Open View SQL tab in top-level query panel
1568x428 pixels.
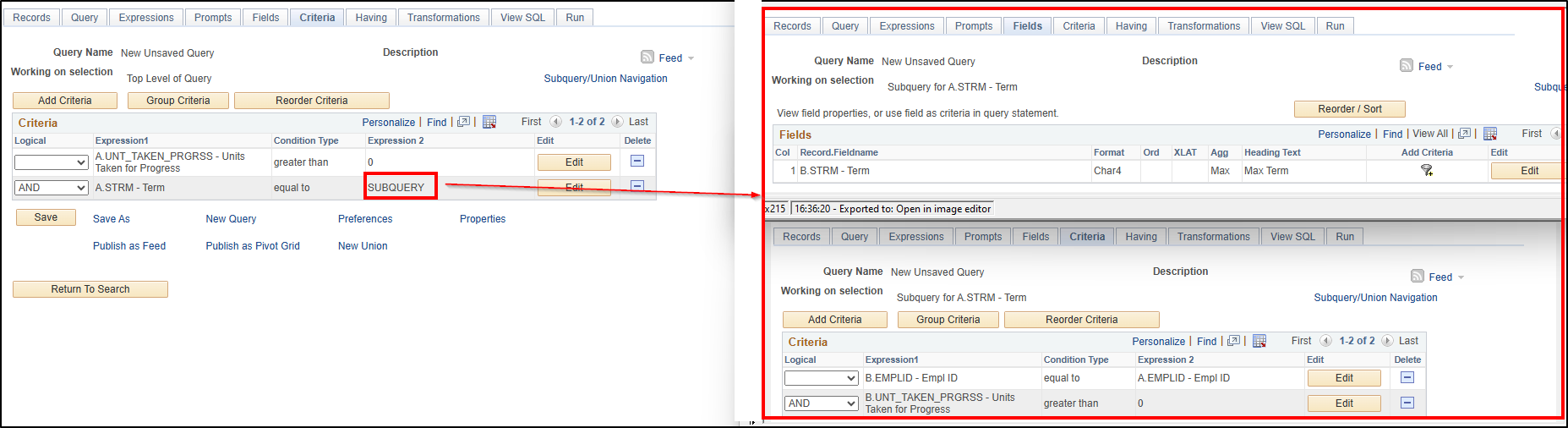click(522, 18)
